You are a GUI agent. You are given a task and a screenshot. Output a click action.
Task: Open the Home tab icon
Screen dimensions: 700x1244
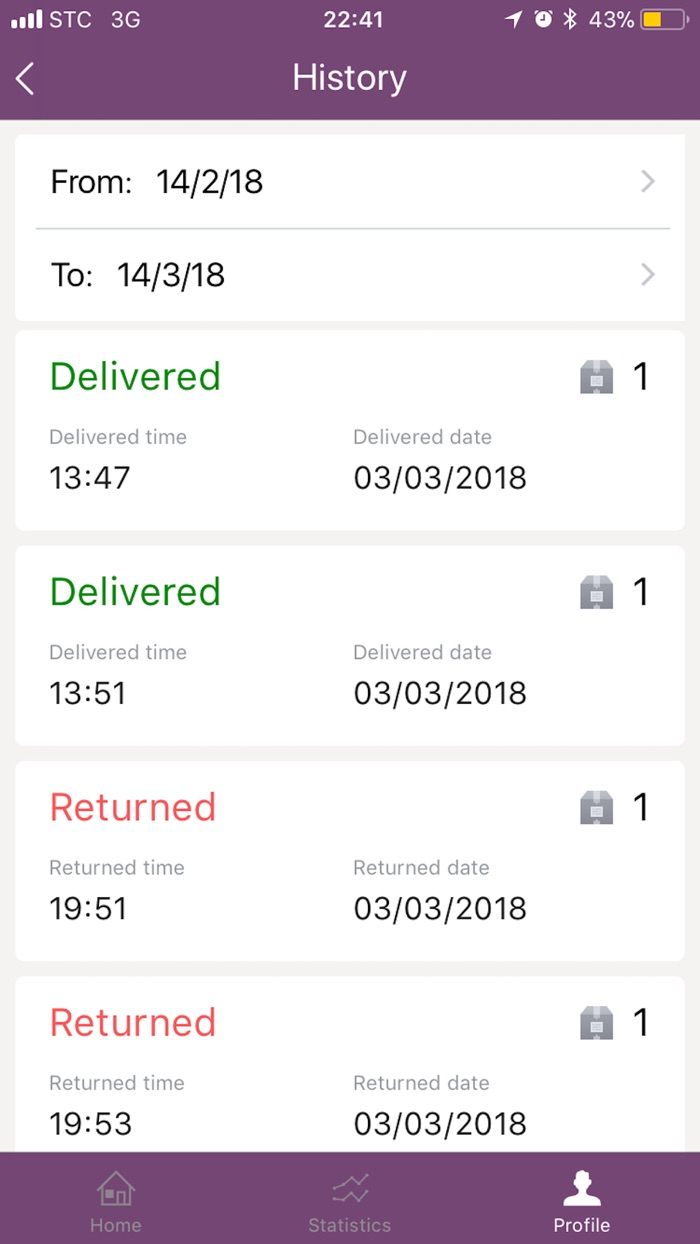click(x=116, y=1189)
